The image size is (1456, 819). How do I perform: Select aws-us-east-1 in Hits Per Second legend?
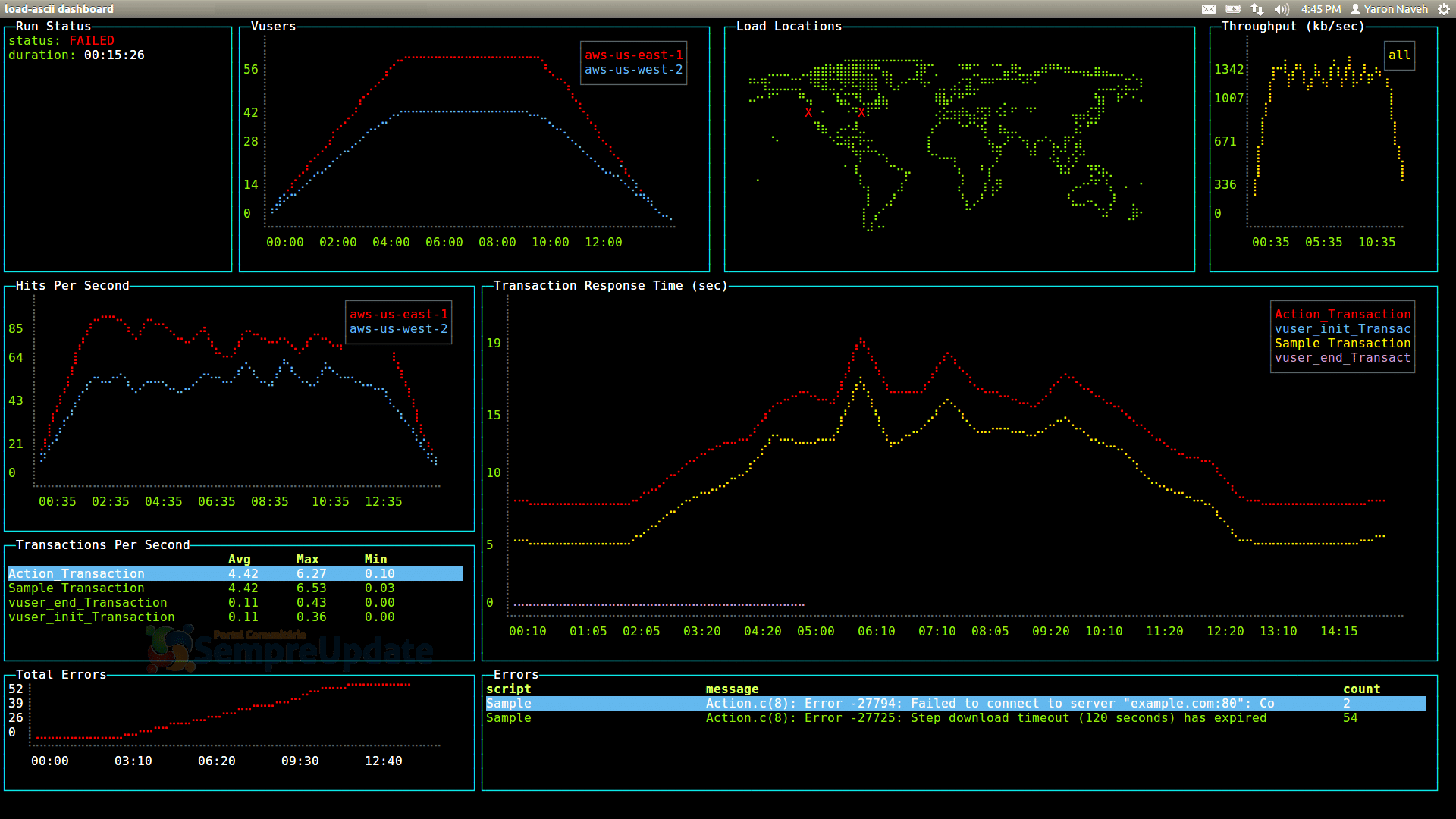(398, 315)
